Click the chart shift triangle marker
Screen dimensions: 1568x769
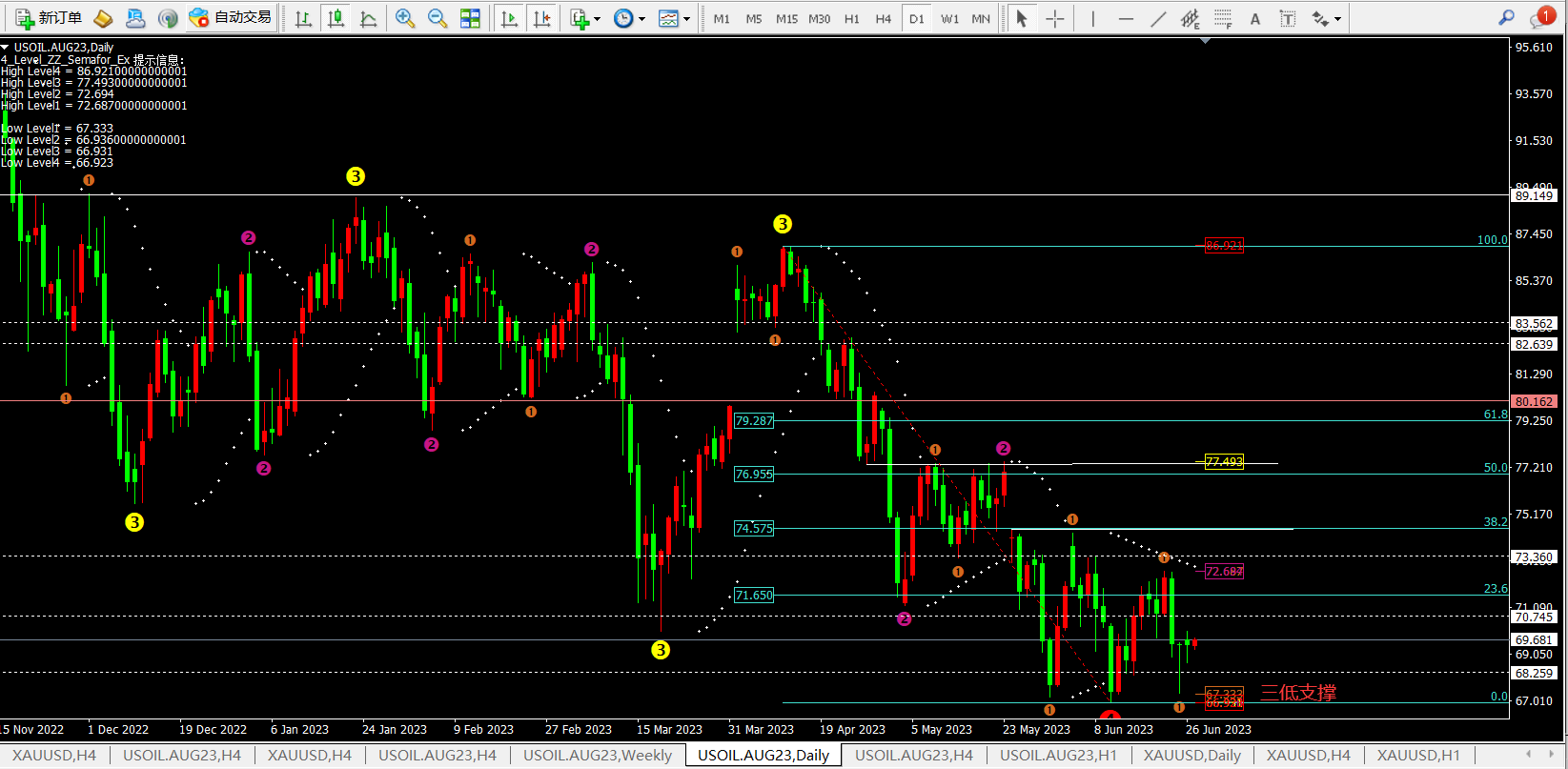point(1206,41)
